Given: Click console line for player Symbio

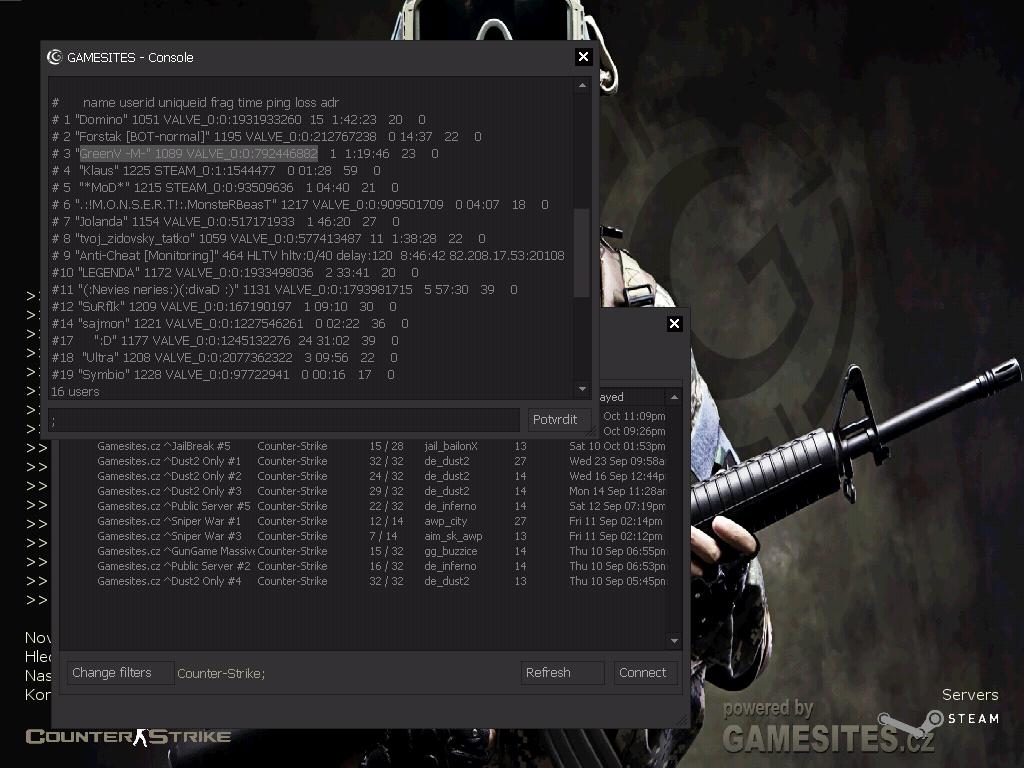Looking at the screenshot, I should tap(223, 374).
